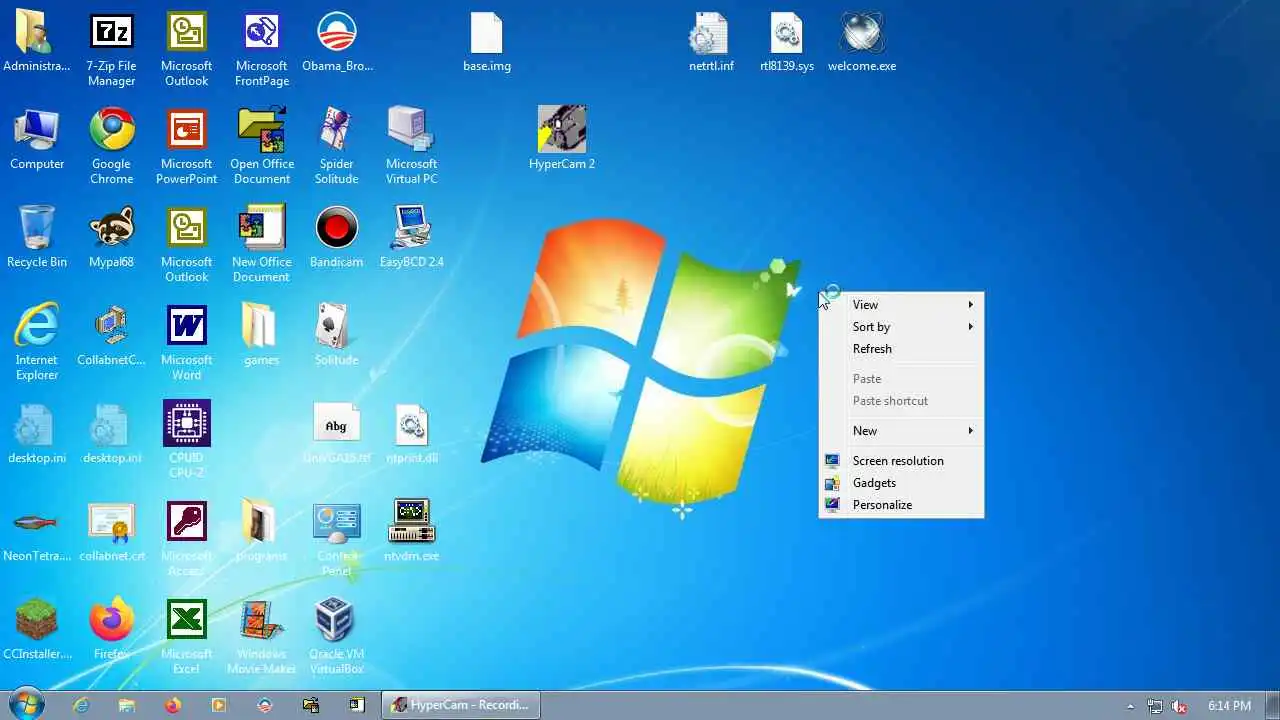Select the Administra... user folder icon
This screenshot has height=720, width=1280.
click(37, 42)
